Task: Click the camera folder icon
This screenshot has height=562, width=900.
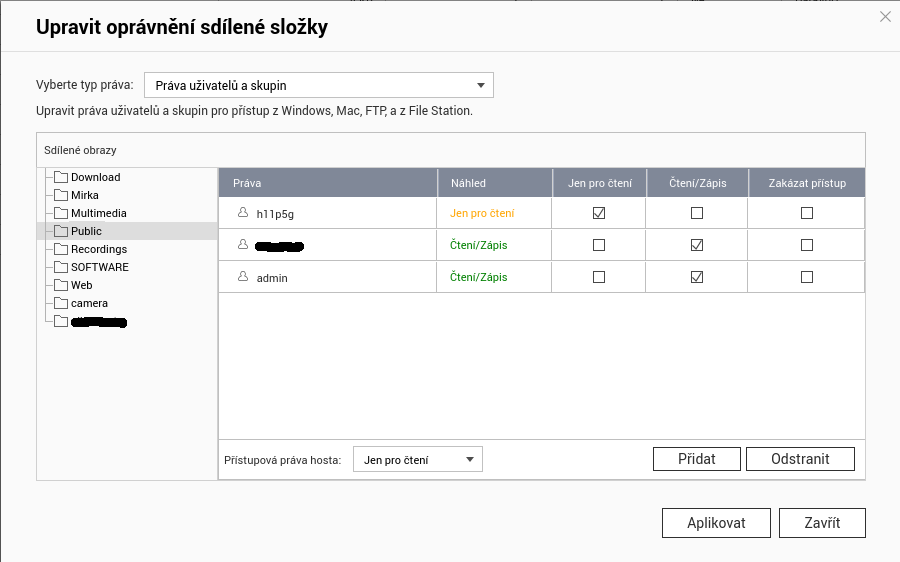Action: coord(61,303)
